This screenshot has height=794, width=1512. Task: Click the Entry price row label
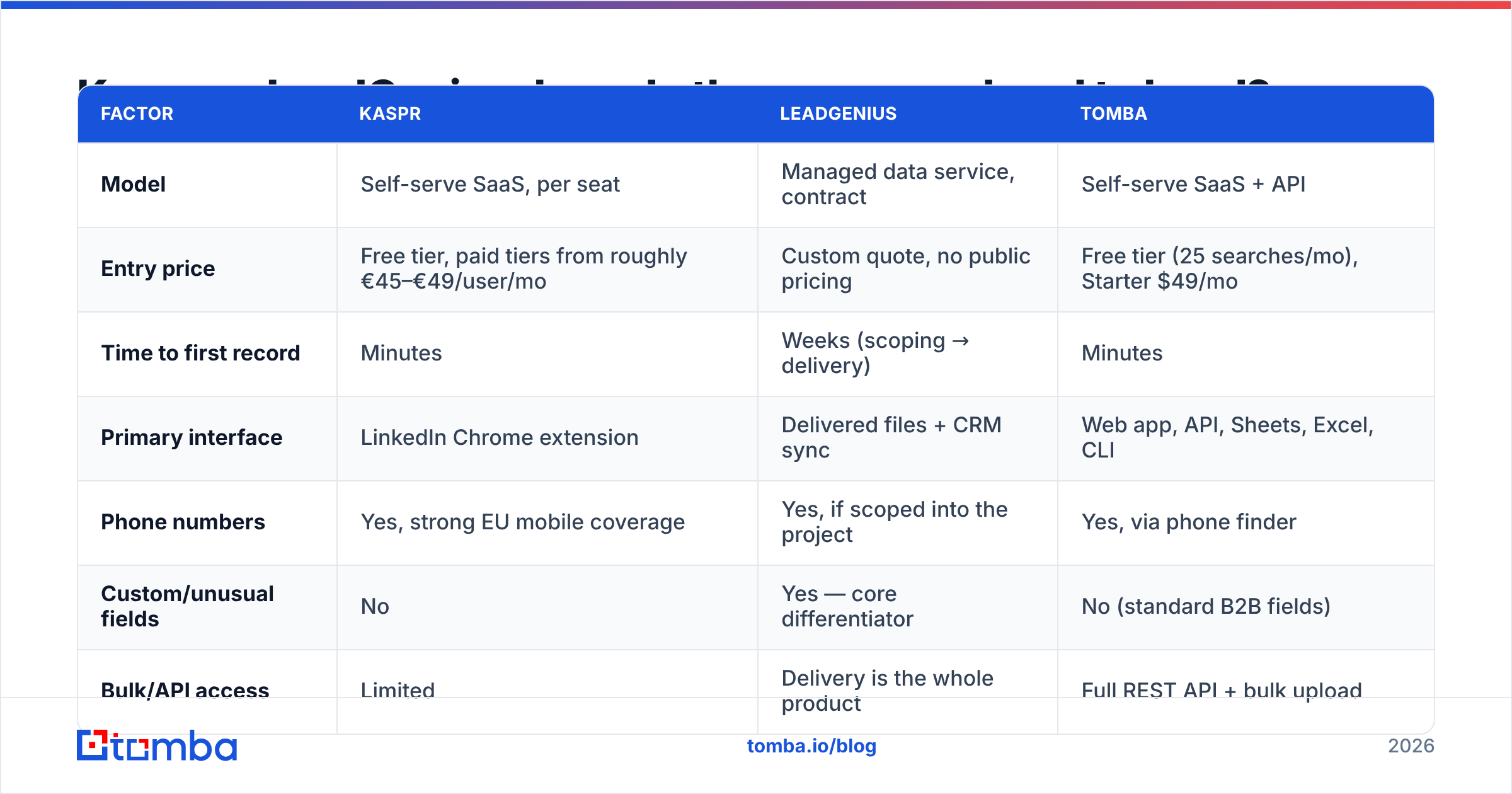(x=158, y=268)
